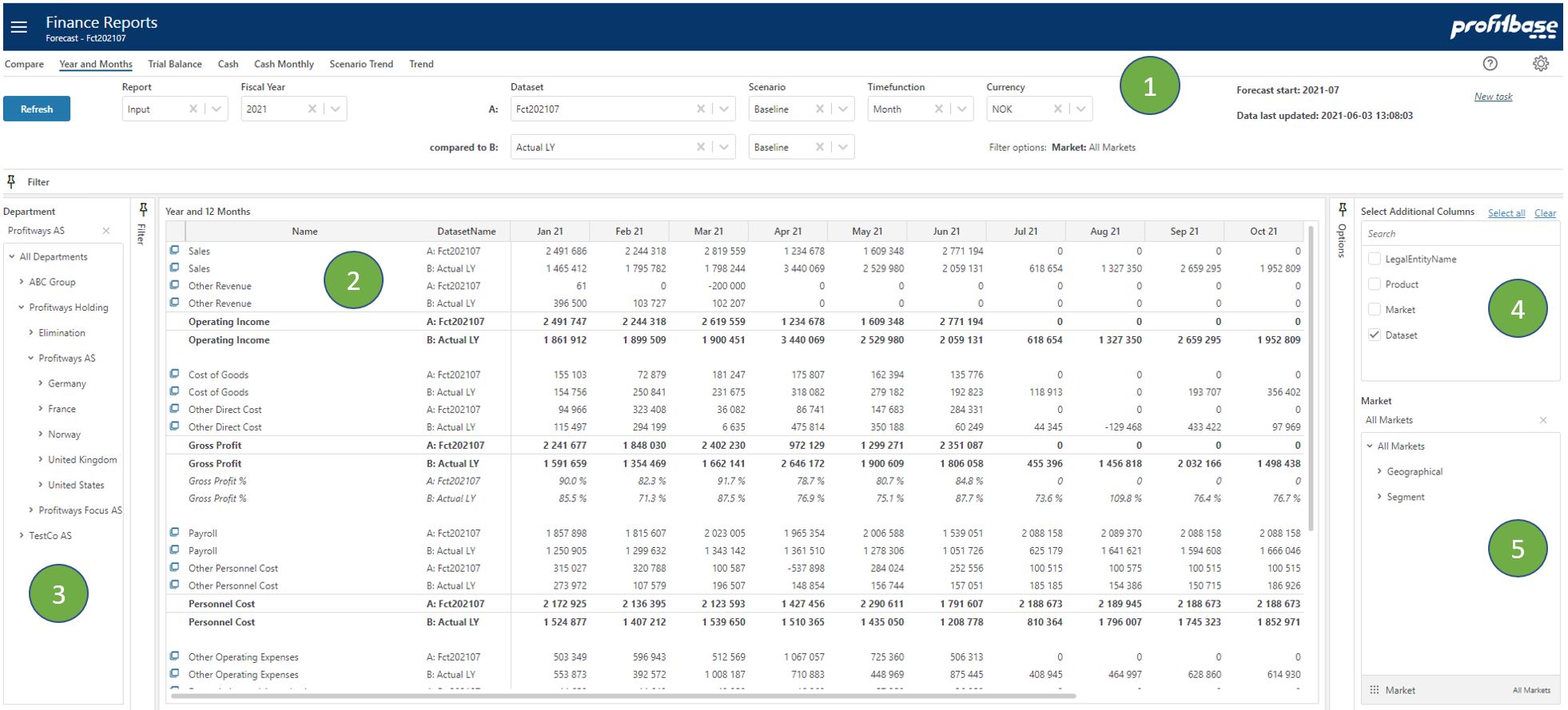This screenshot has width=1568, height=710.
Task: Clear the Dataset A Fct202107 value
Action: coord(700,109)
